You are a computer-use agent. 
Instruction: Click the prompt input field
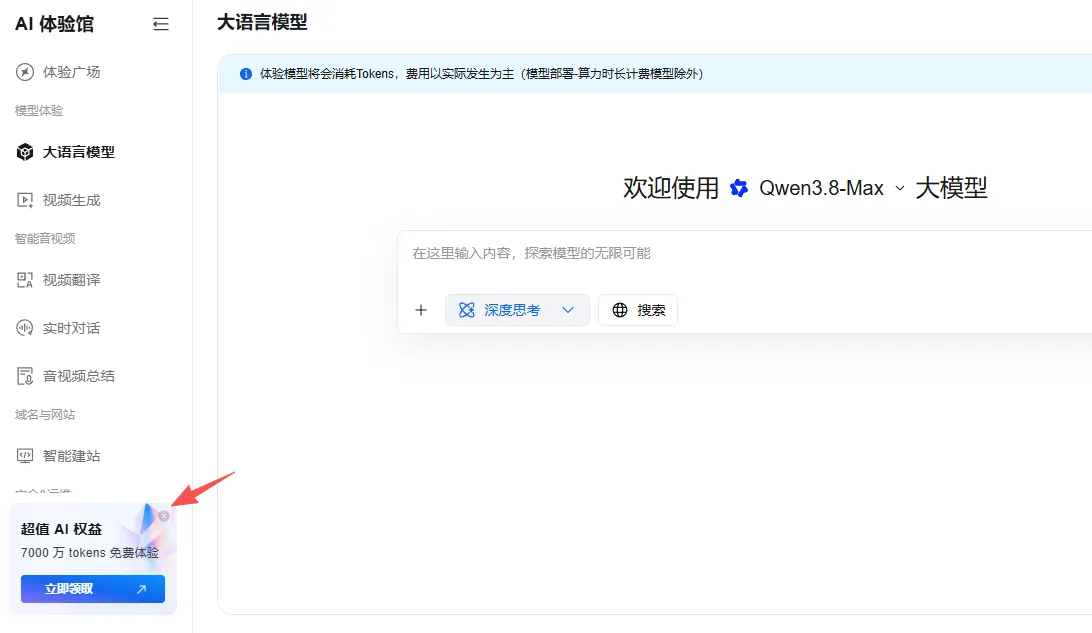pos(744,253)
